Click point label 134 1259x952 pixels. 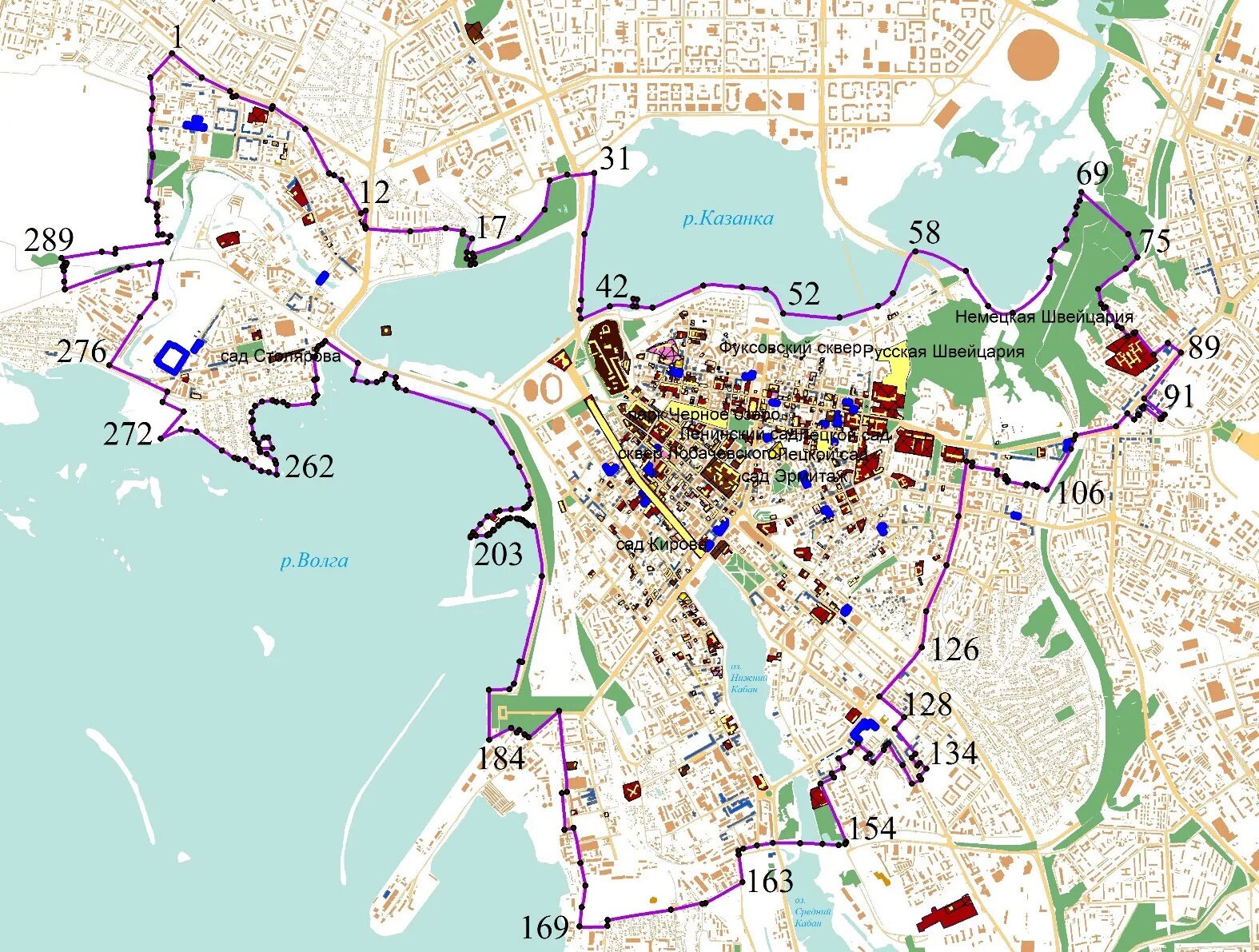pyautogui.click(x=954, y=753)
